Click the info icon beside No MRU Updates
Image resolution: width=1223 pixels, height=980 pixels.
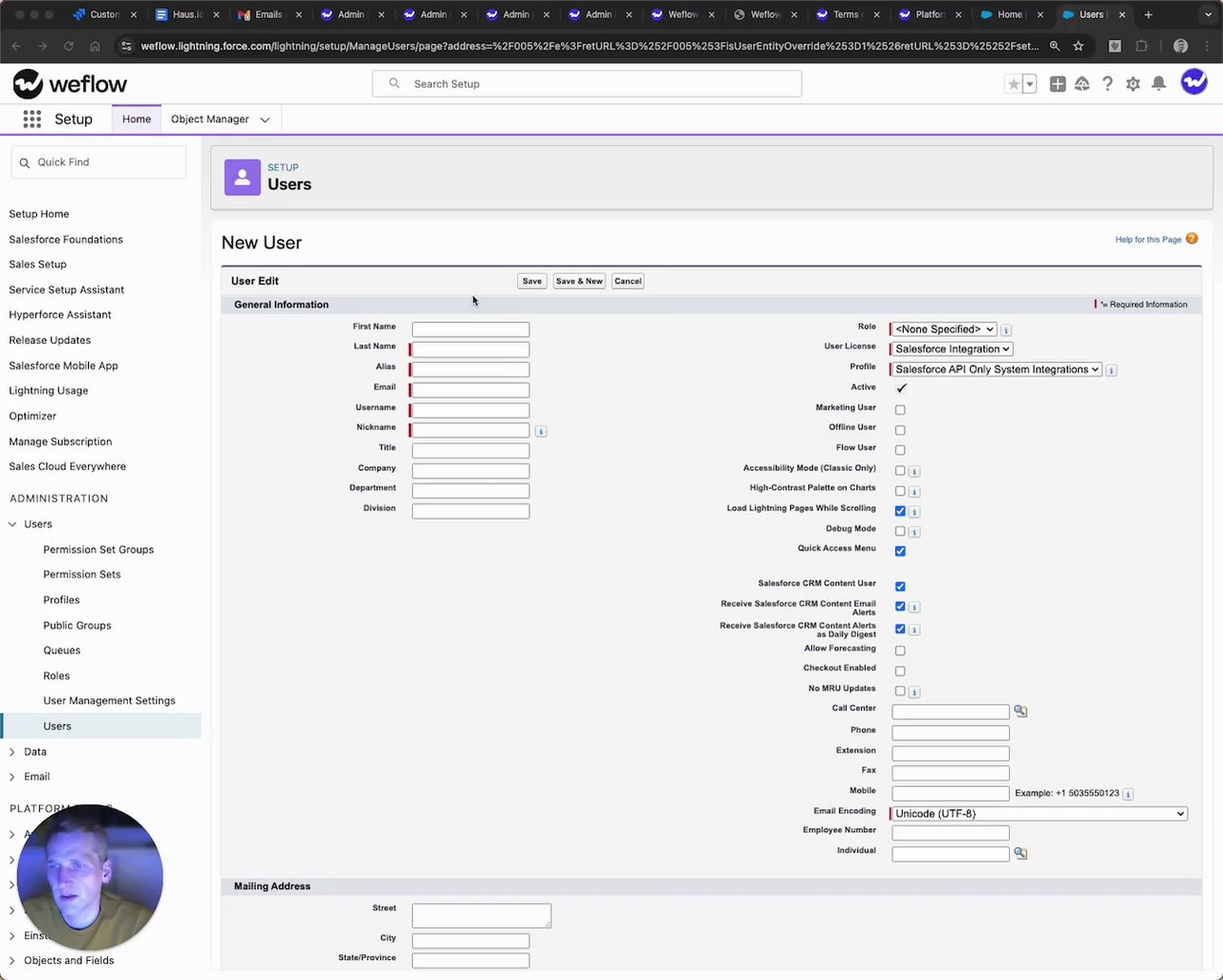pyautogui.click(x=914, y=692)
